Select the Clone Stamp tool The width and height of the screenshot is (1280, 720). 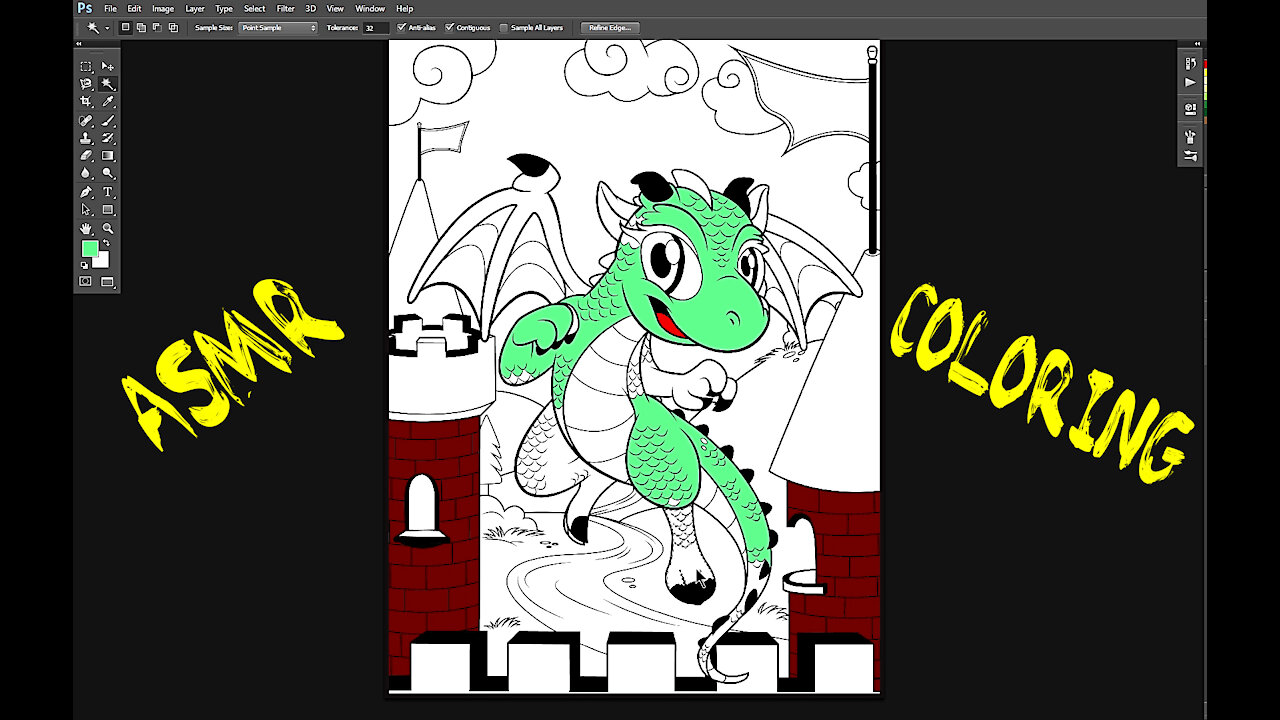86,138
